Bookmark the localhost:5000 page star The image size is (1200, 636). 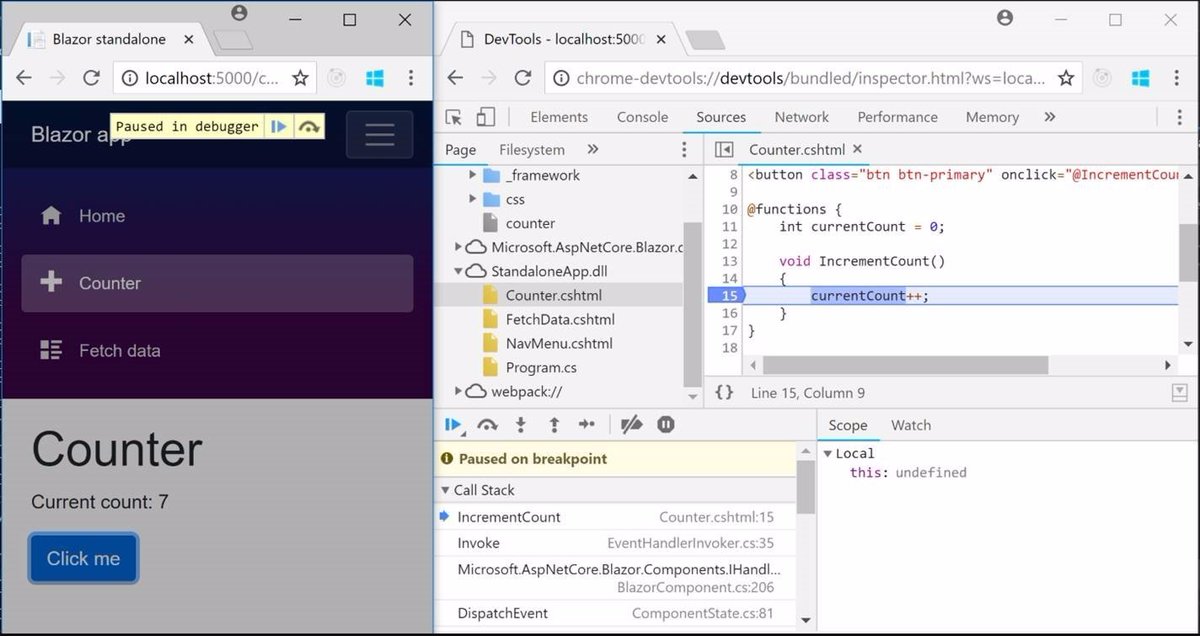pyautogui.click(x=300, y=78)
